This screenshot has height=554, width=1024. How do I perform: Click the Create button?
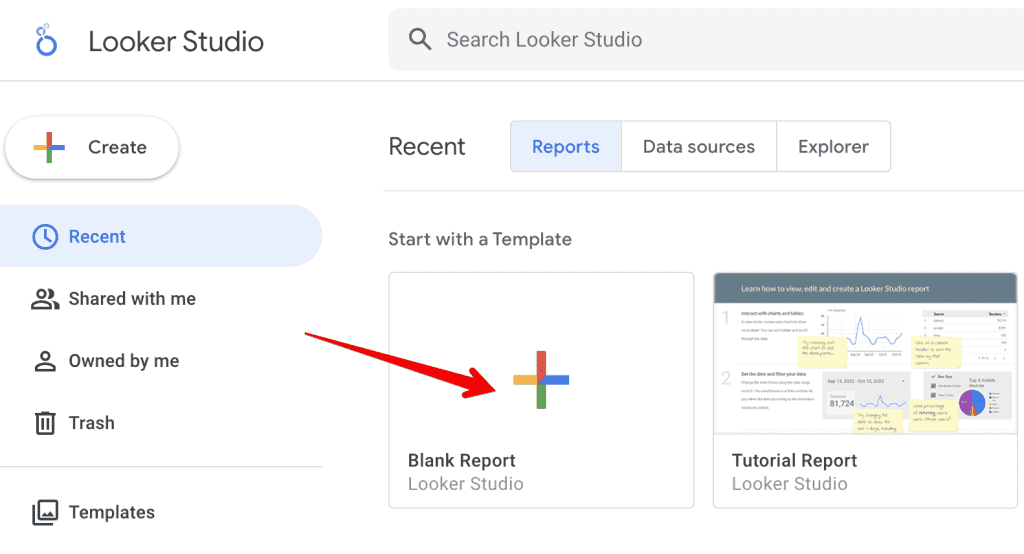92,148
